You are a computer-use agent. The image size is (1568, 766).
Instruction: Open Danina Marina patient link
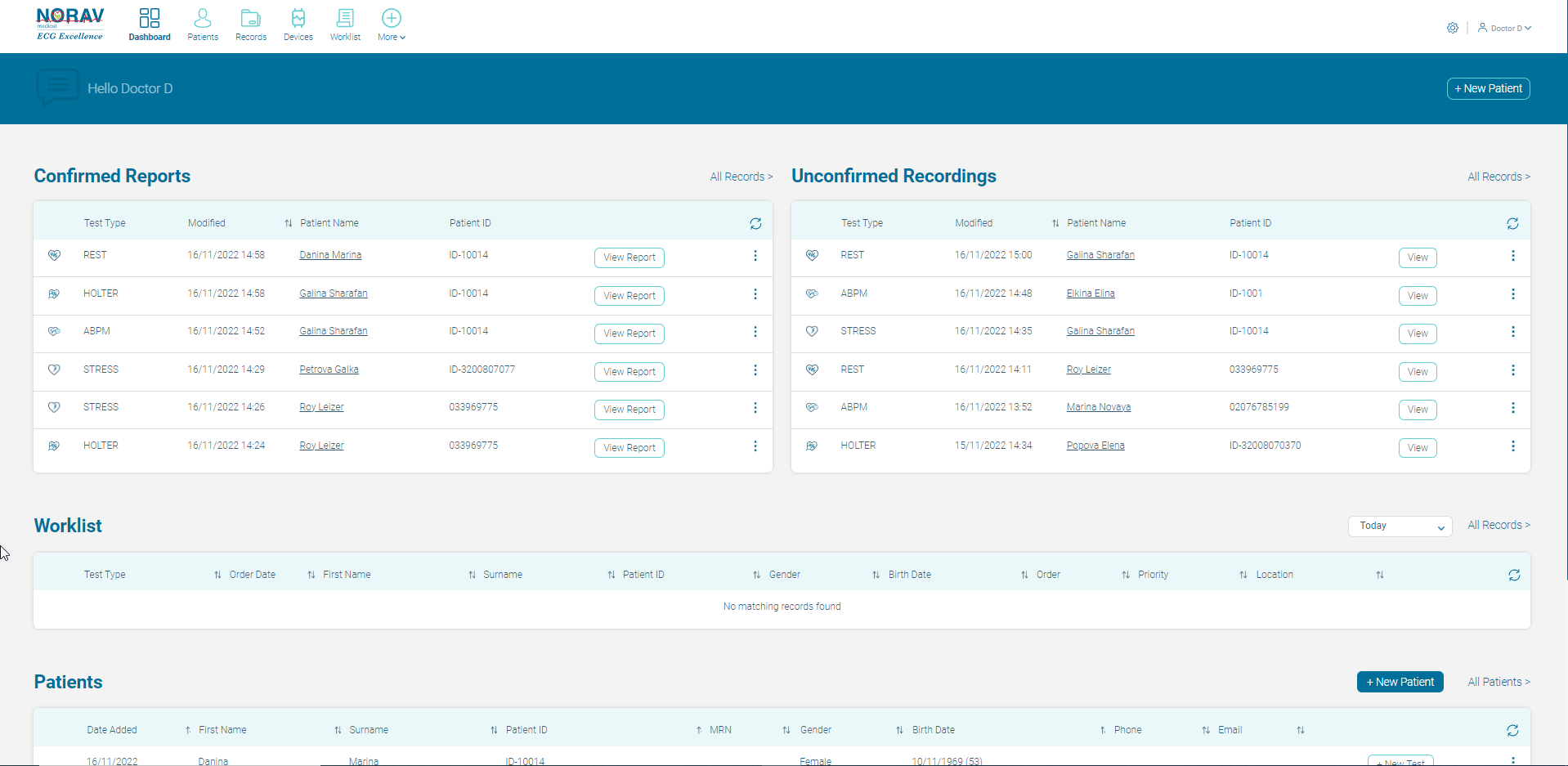pos(330,255)
